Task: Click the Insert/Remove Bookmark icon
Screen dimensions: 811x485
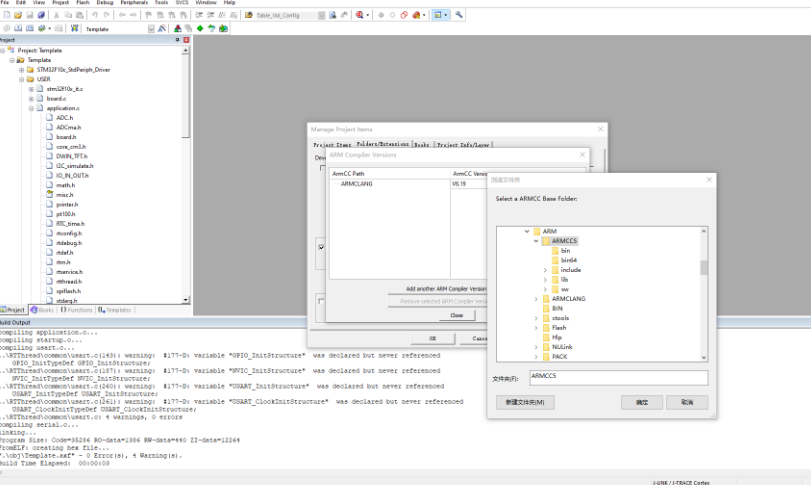Action: (x=148, y=15)
